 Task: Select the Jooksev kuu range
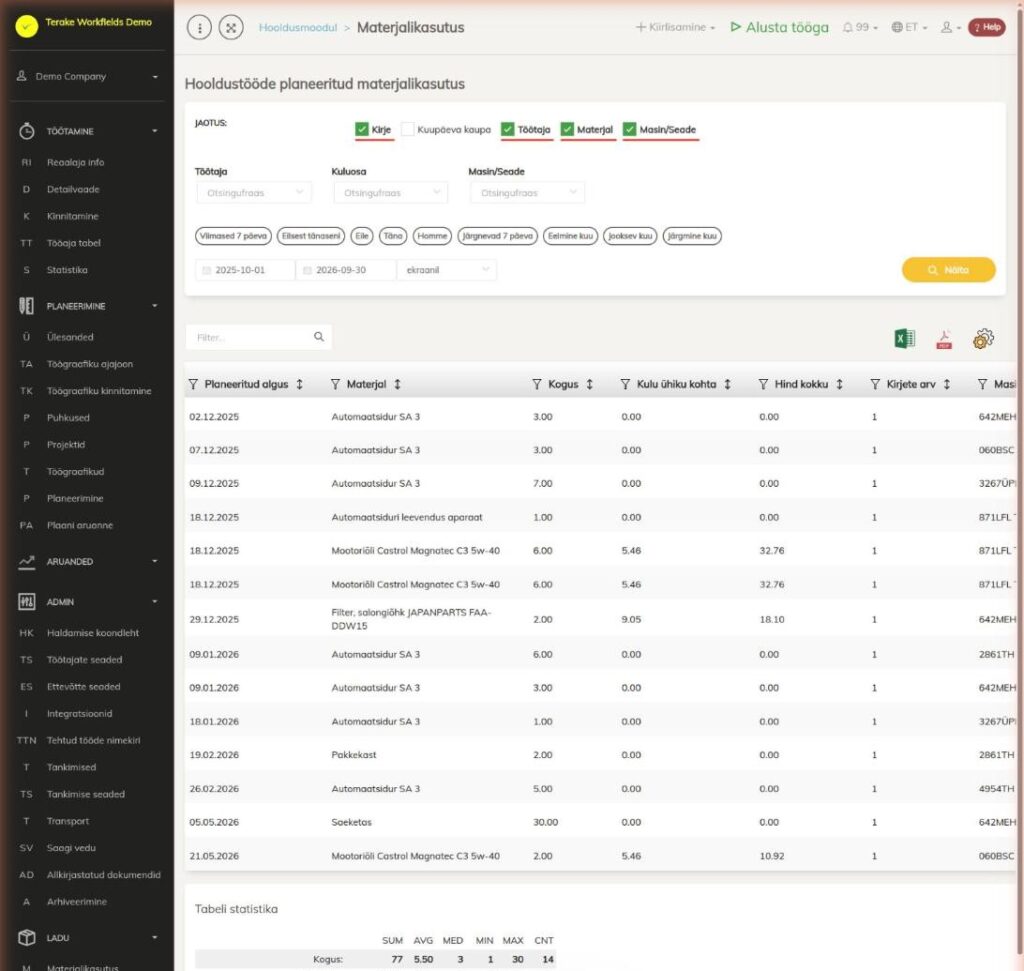tap(630, 236)
